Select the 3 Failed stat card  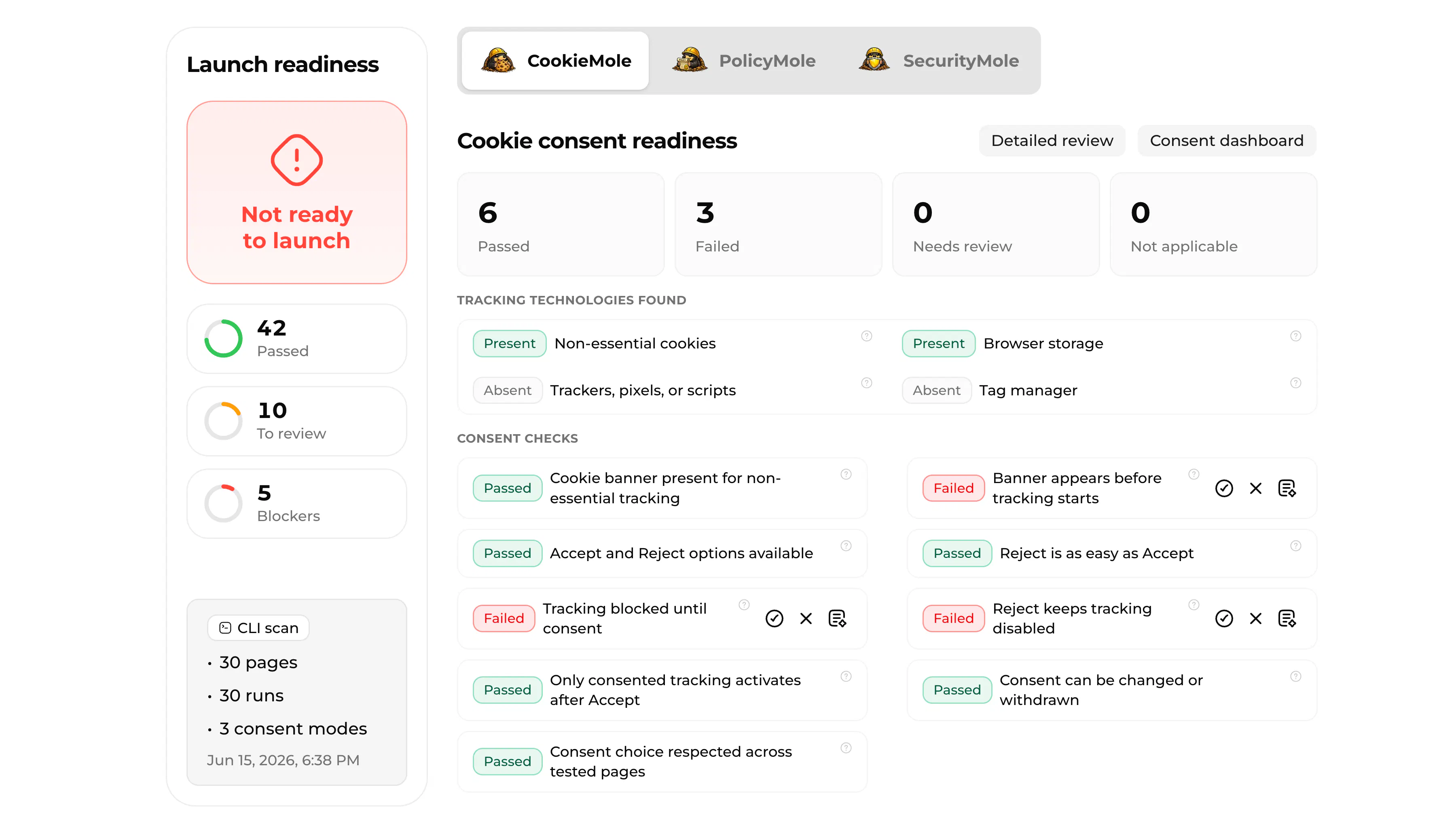778,225
